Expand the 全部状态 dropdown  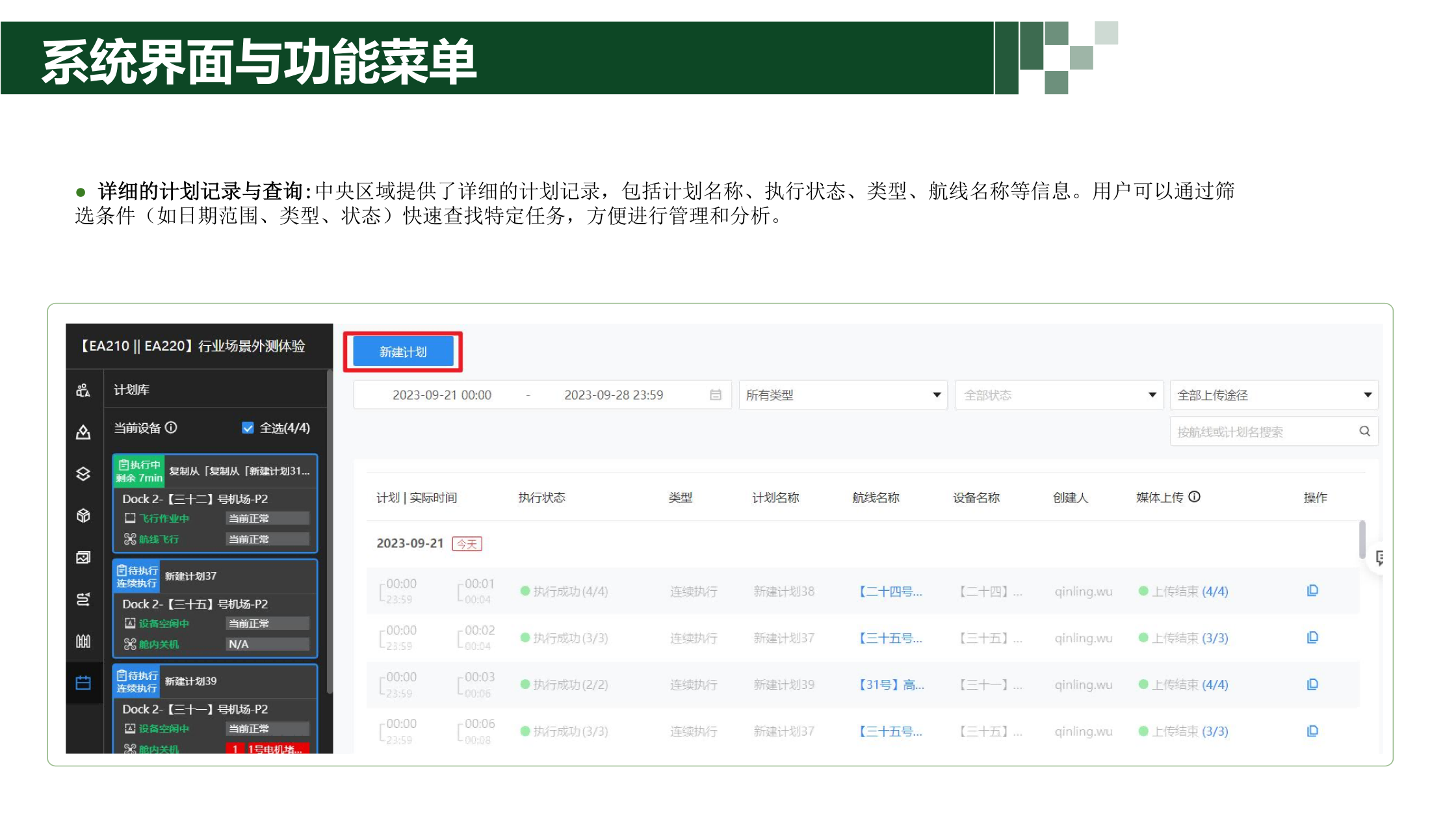[x=1058, y=395]
